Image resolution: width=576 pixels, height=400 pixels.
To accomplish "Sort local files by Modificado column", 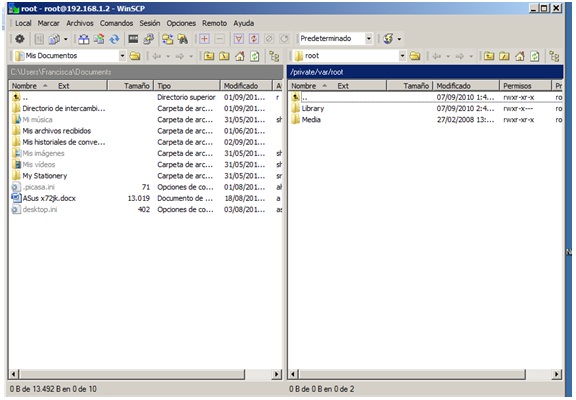I will (x=246, y=86).
